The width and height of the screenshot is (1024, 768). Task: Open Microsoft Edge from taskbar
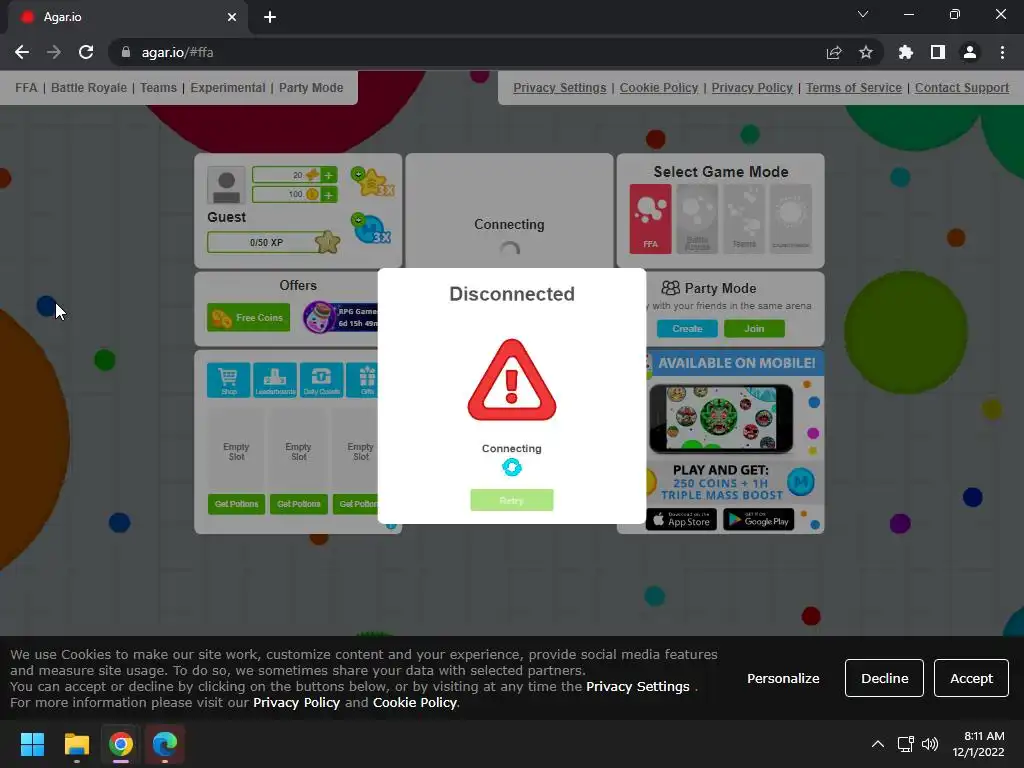pos(165,744)
